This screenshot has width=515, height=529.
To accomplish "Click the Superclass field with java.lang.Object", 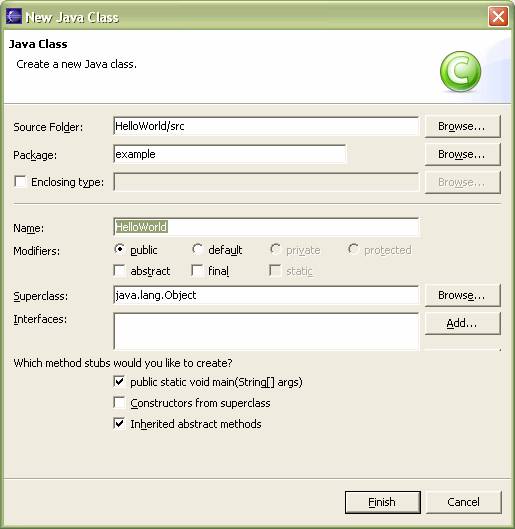I will coord(266,295).
